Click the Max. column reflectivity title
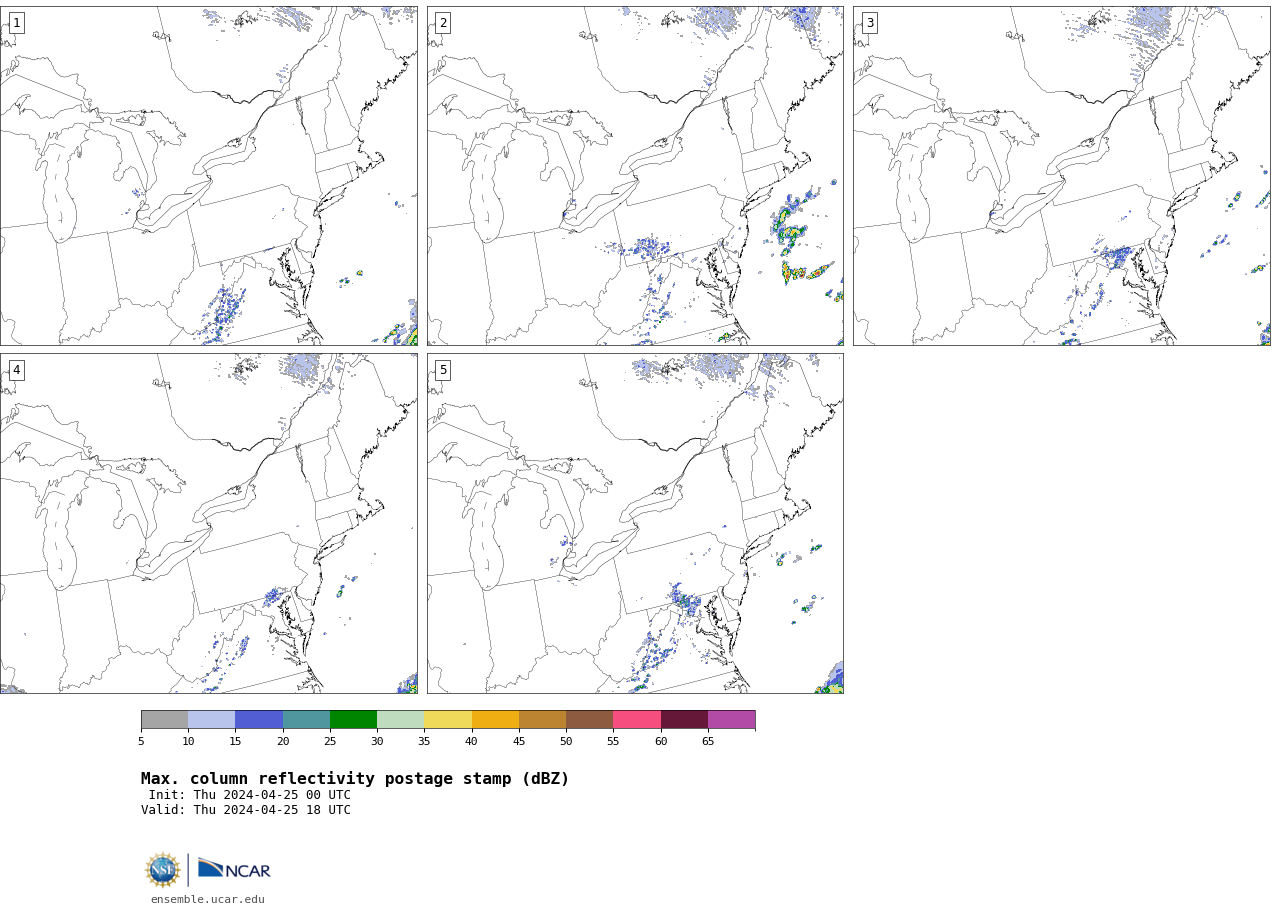Screen dimensions: 1280x910 355,779
